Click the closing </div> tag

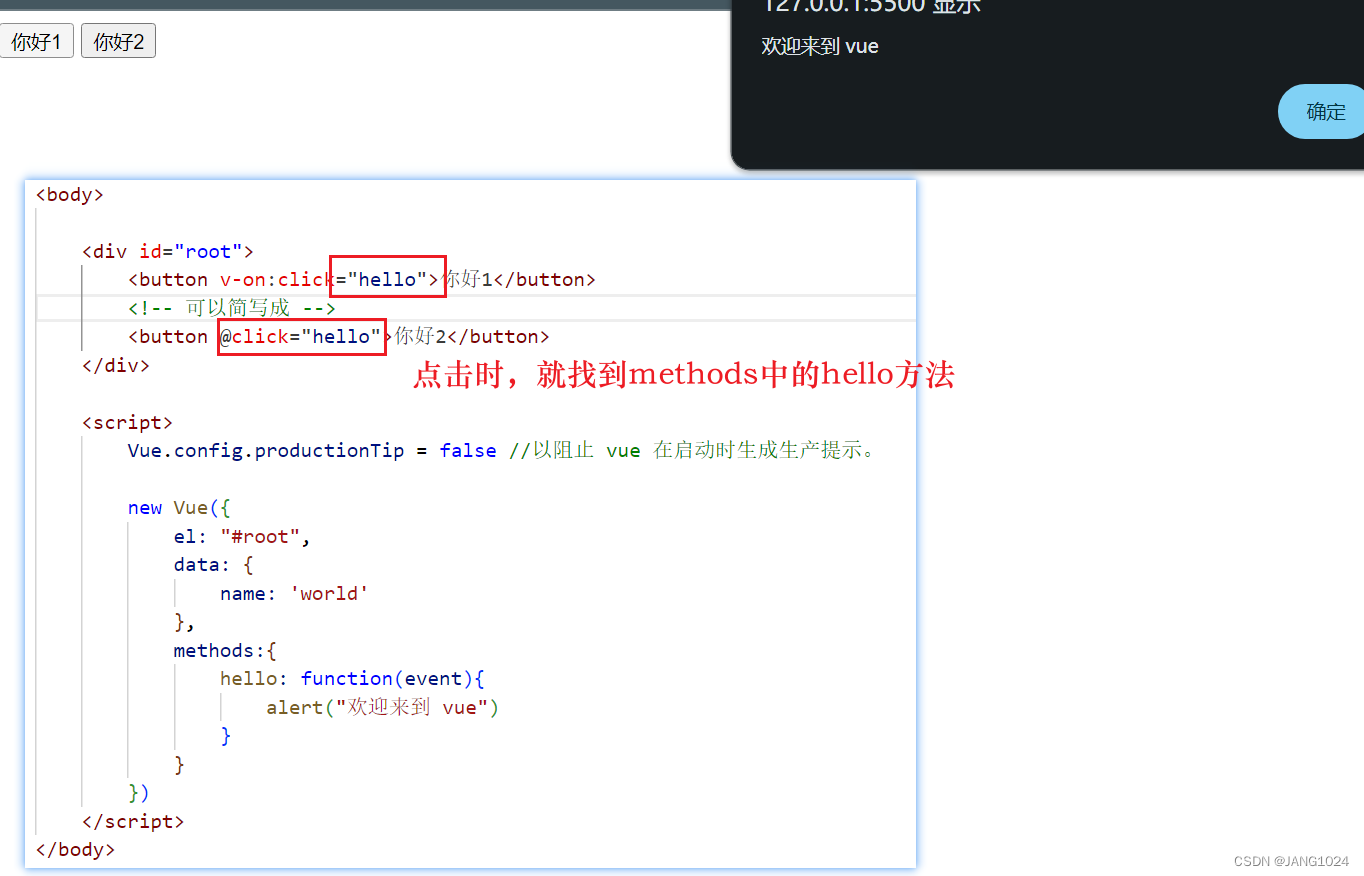[x=116, y=365]
